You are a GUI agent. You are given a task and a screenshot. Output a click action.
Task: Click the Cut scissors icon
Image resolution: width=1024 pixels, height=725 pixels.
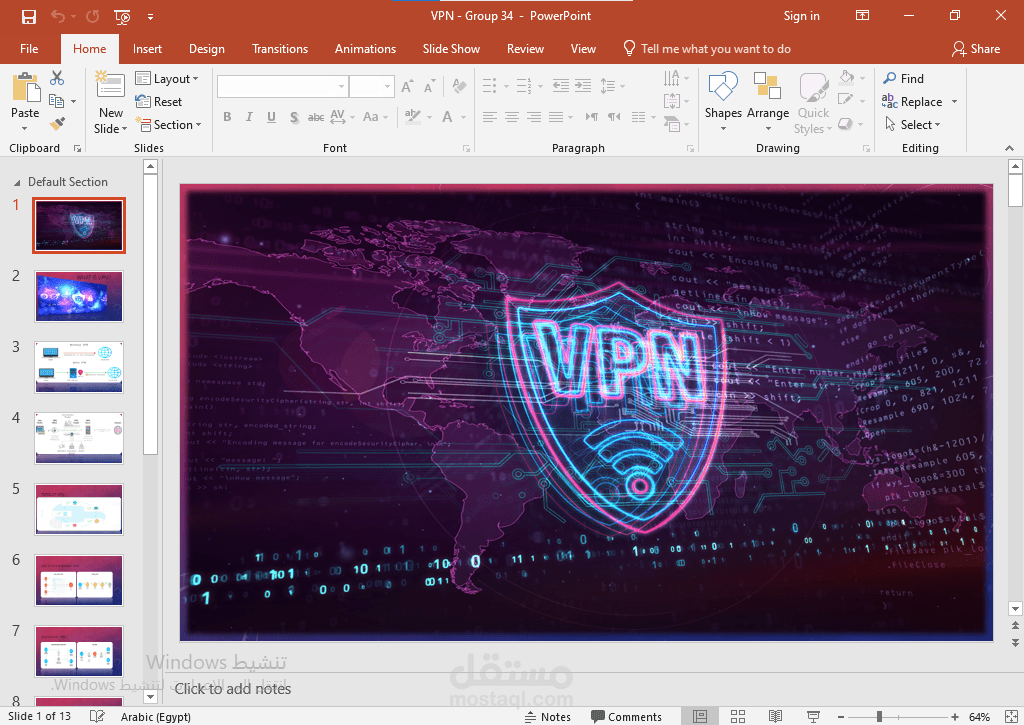pos(57,78)
